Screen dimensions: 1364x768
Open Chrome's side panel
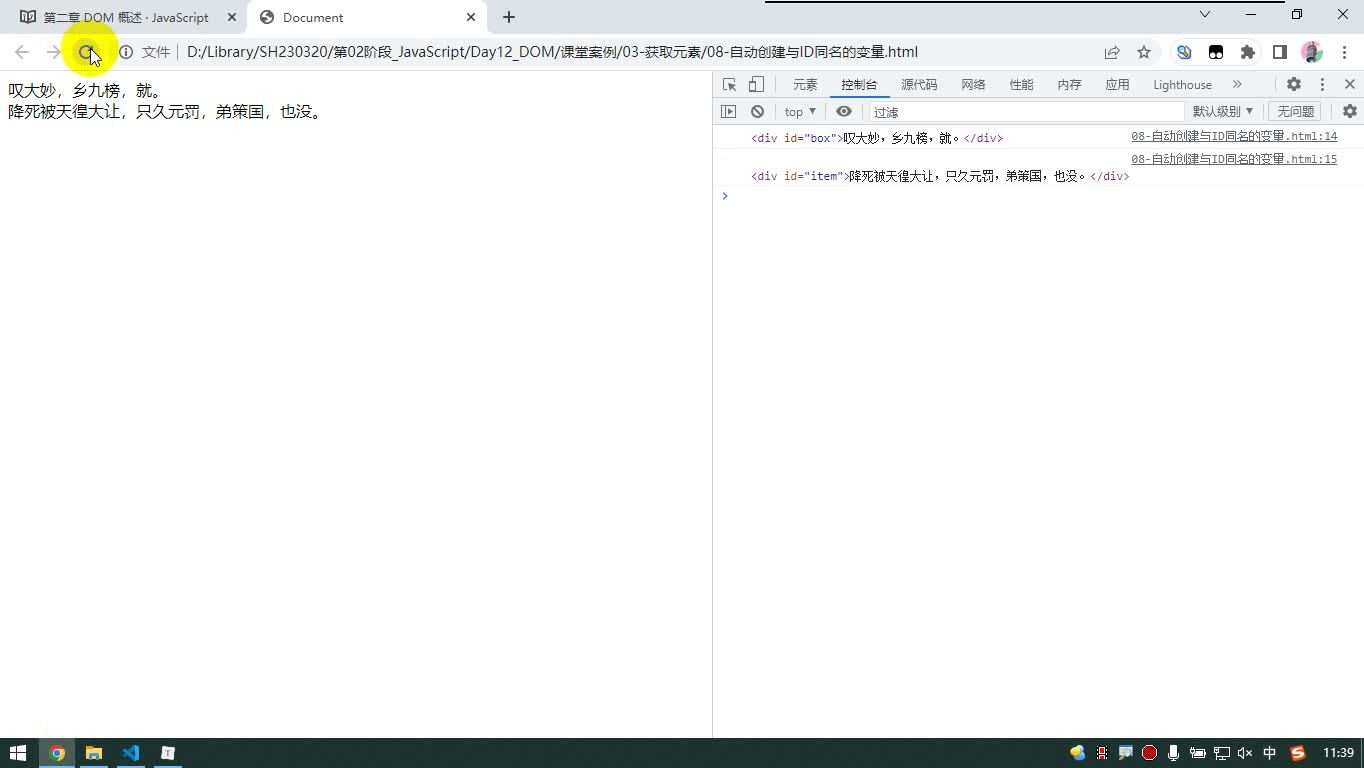click(x=1280, y=52)
